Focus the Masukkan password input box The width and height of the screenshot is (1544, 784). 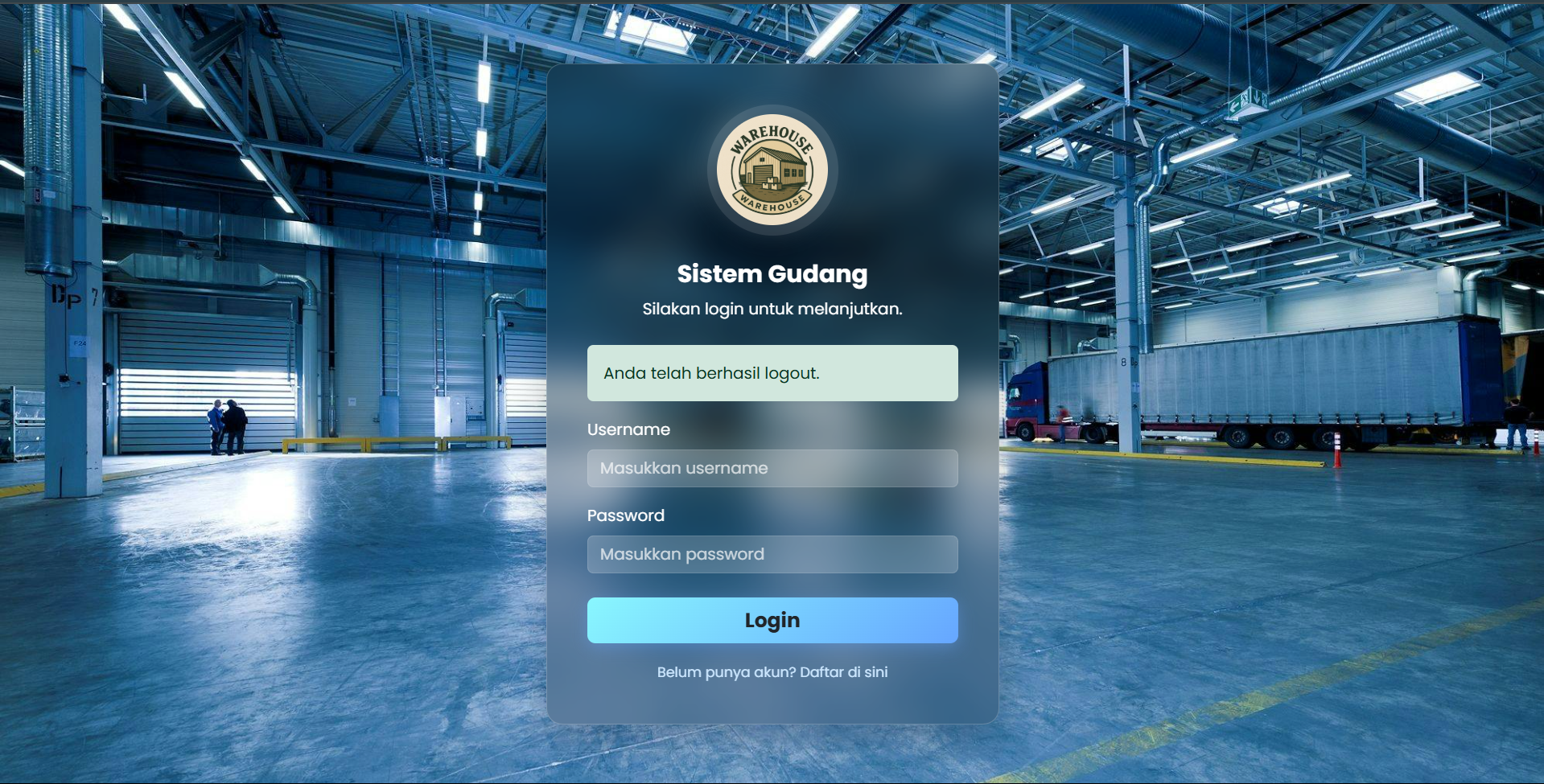[x=772, y=554]
